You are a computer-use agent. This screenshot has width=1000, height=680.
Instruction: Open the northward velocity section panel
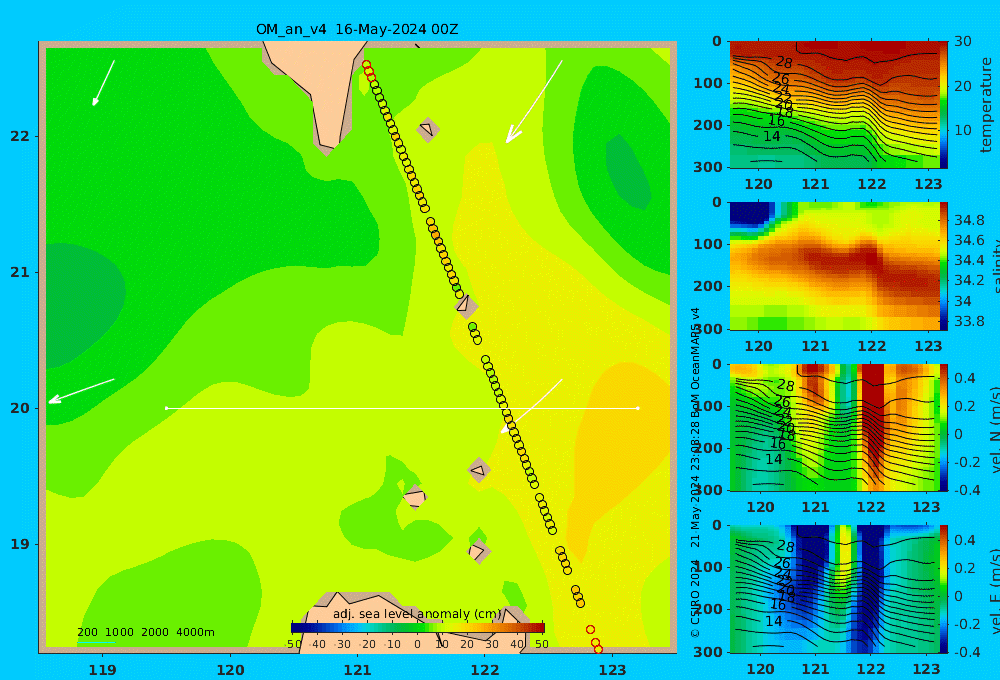tap(834, 427)
